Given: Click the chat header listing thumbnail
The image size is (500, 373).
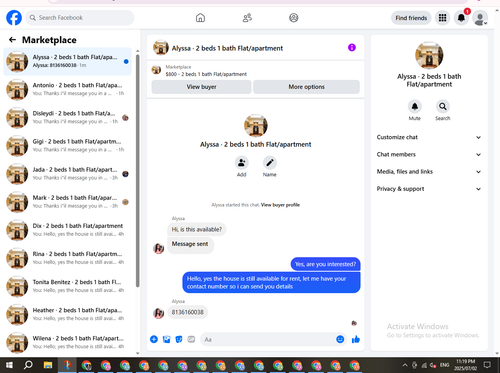Looking at the screenshot, I should pos(161,48).
